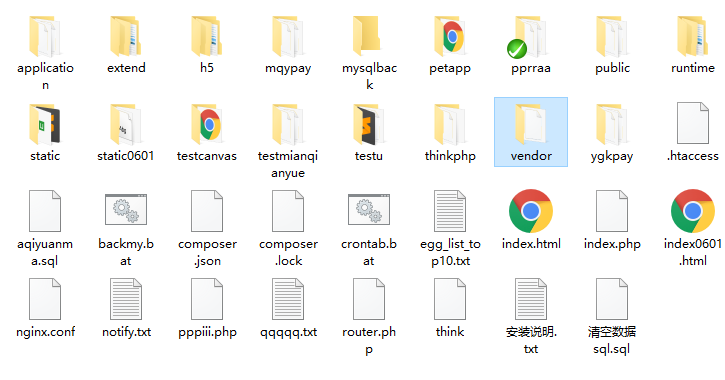
Task: Click the 'thinkphp' folder name label
Action: pos(450,156)
